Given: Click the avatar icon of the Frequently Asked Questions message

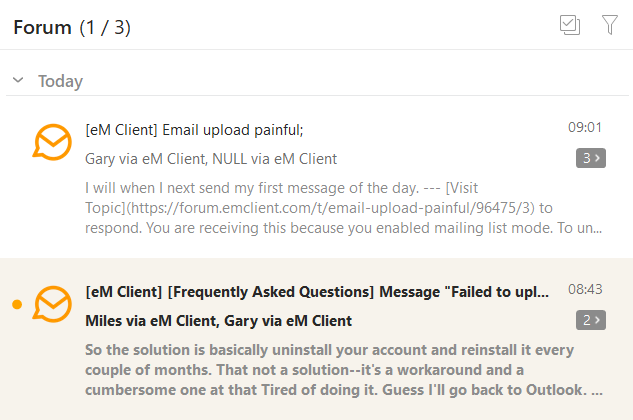Looking at the screenshot, I should (52, 304).
